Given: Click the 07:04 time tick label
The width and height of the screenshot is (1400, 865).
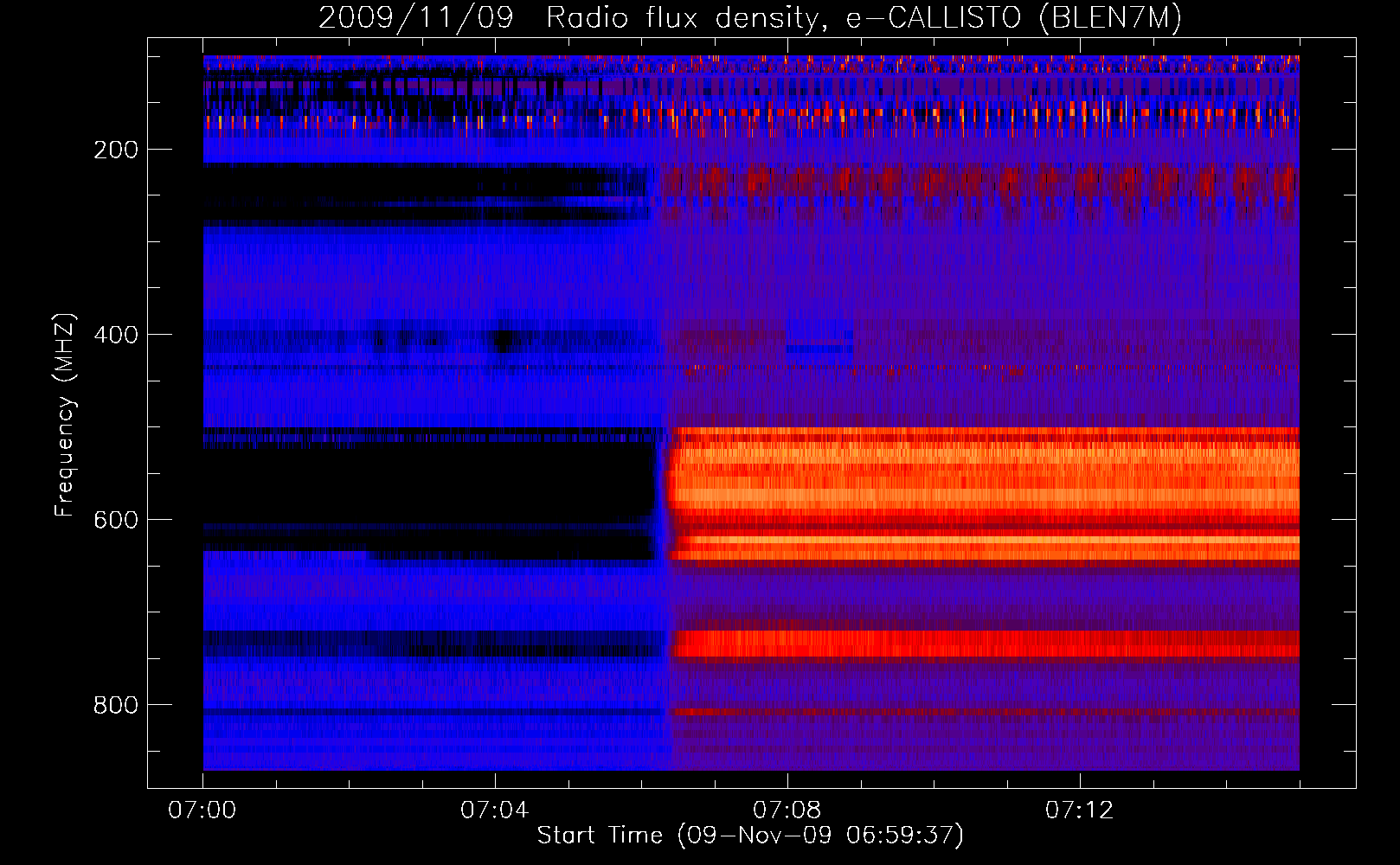Looking at the screenshot, I should click(495, 811).
